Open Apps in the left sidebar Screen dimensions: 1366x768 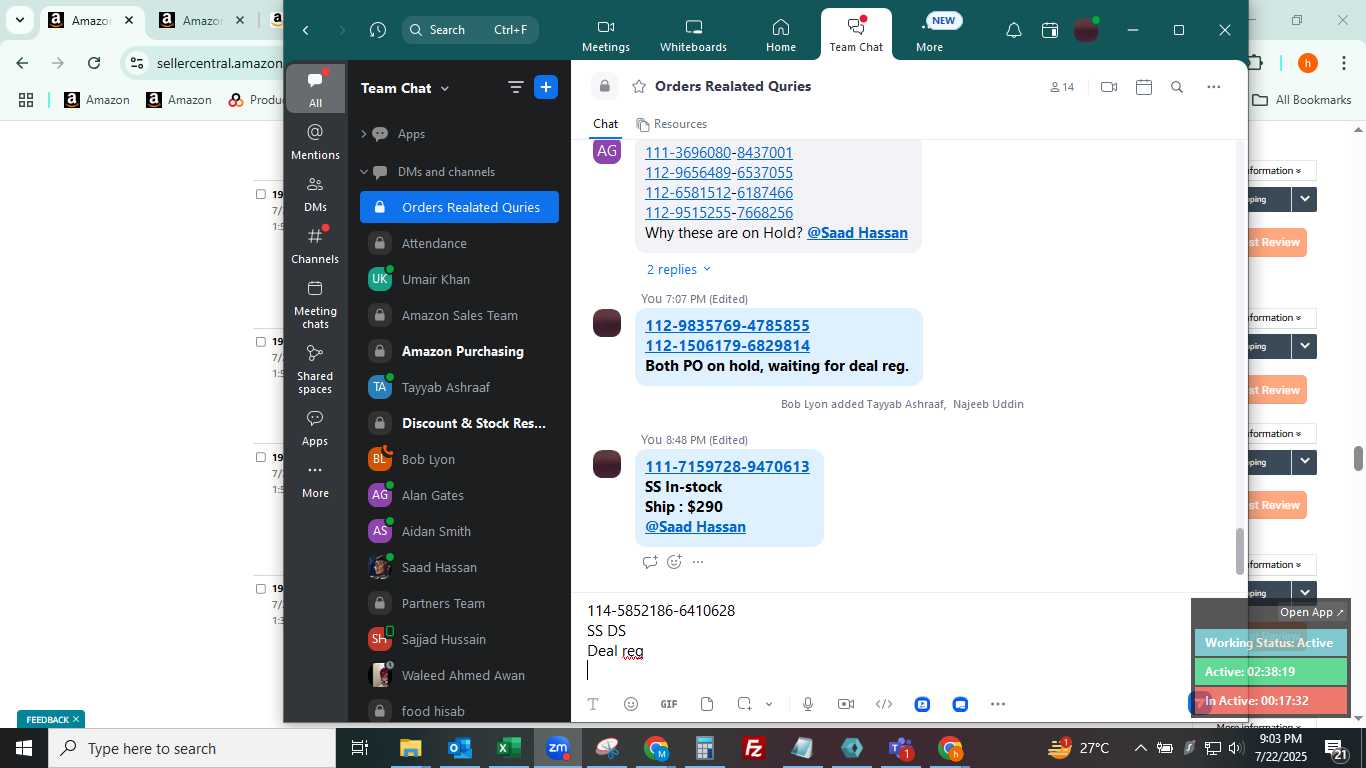315,427
